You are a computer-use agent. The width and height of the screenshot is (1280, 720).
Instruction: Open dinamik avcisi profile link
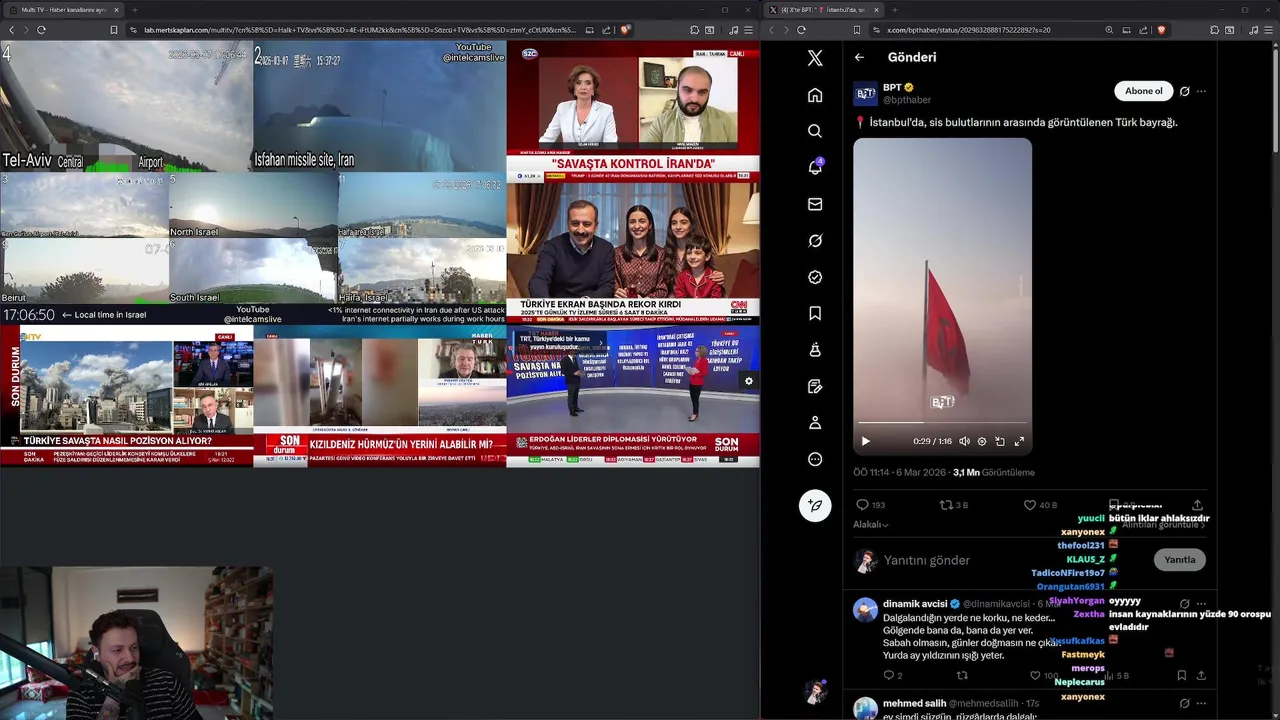(x=915, y=604)
